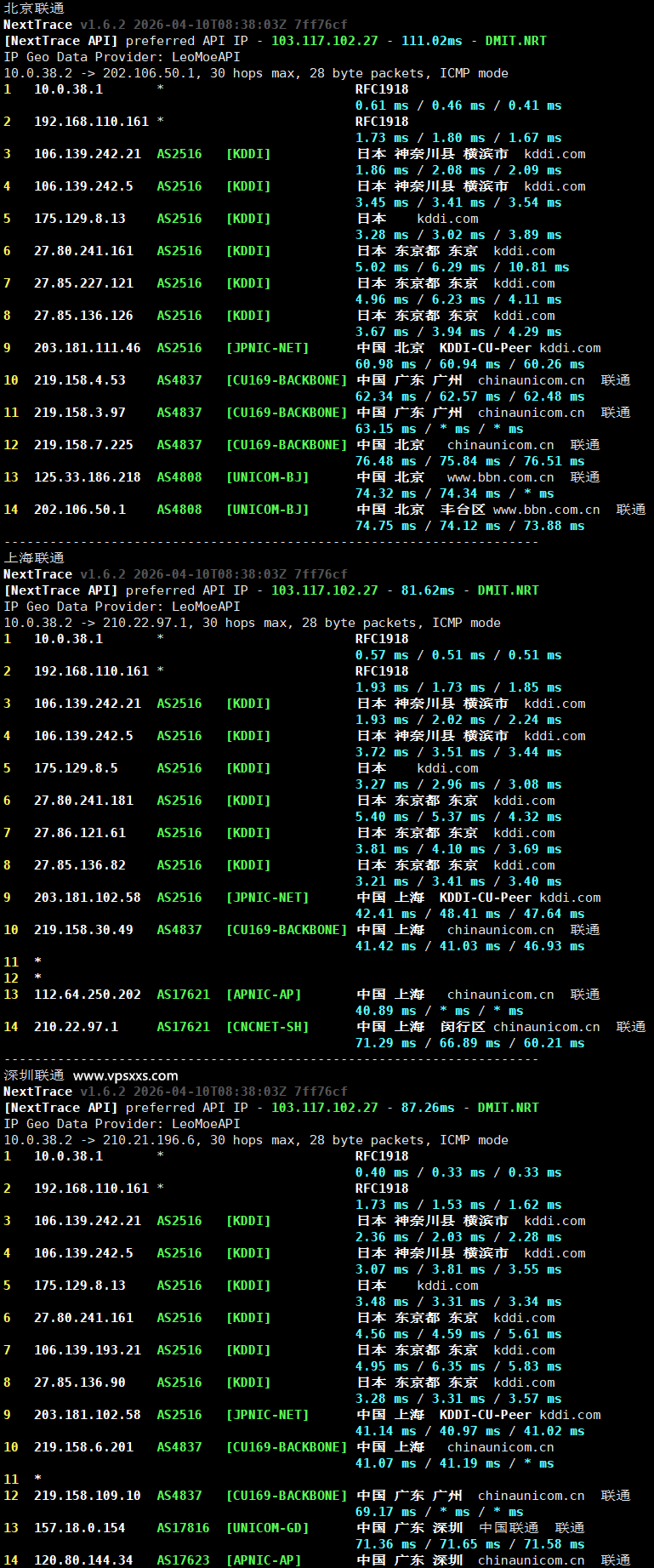654x1568 pixels.
Task: Select the [CNCNET-SH] network tag
Action: (x=267, y=1027)
